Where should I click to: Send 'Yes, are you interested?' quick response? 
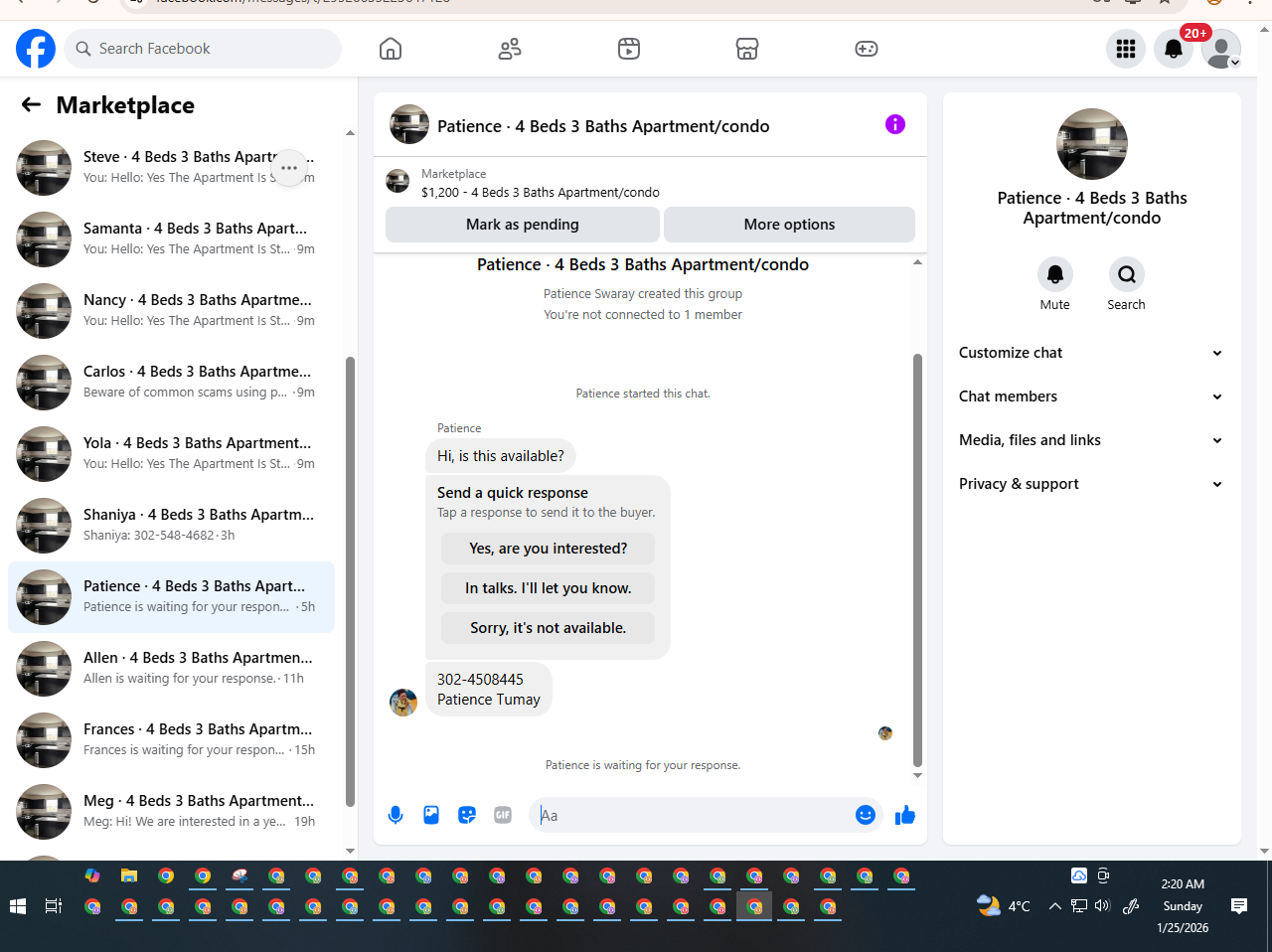pos(549,549)
